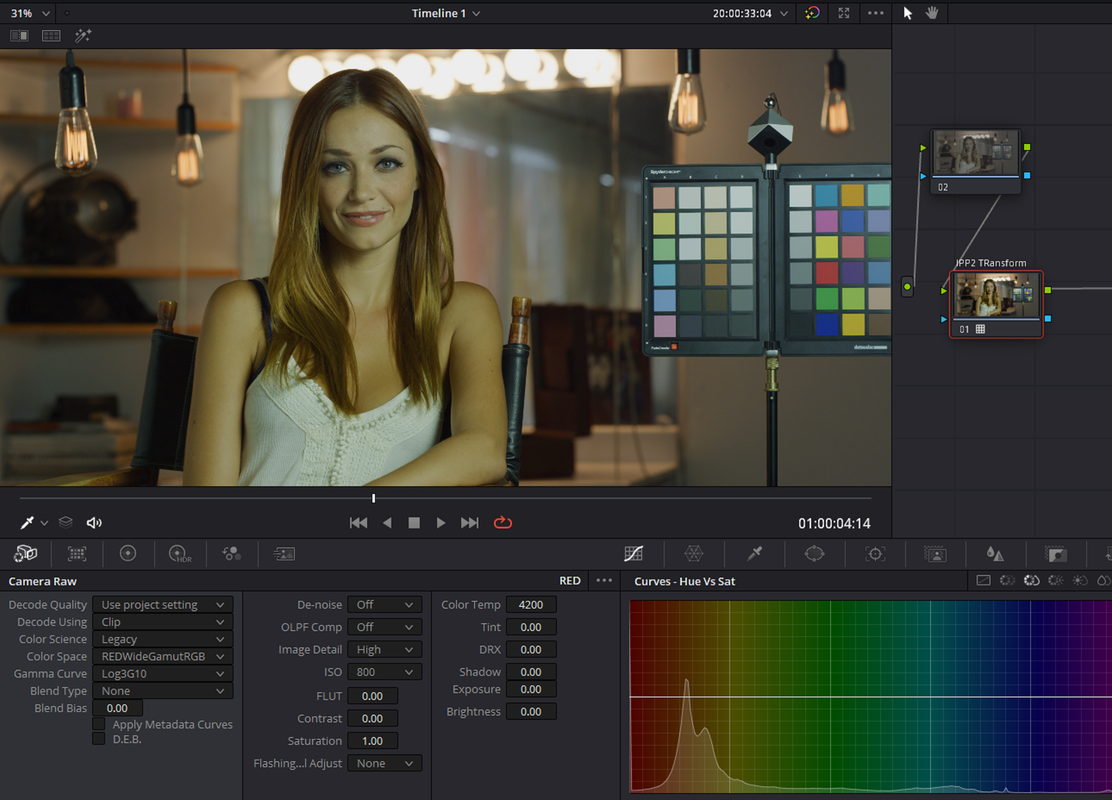Mute the viewer audio
Screen dimensions: 1112x800
pyautogui.click(x=94, y=523)
